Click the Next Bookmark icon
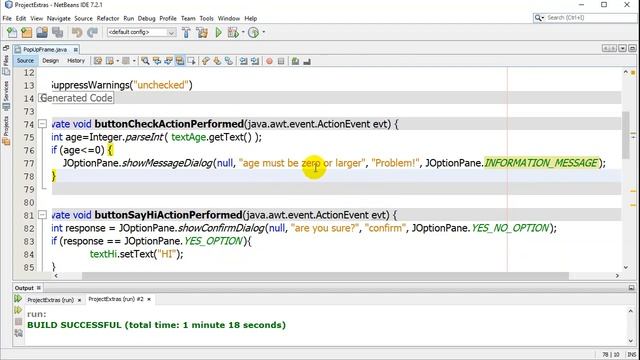The height and width of the screenshot is (360, 640). (217, 61)
